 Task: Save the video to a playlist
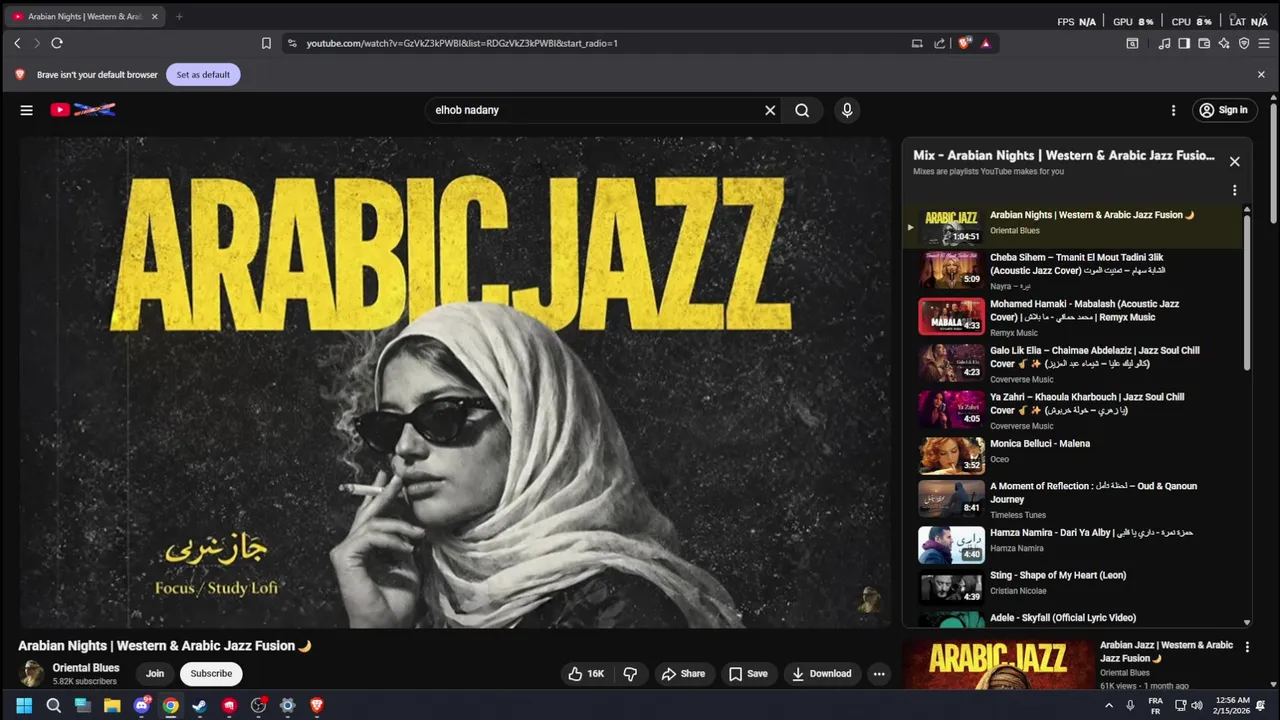pos(748,674)
